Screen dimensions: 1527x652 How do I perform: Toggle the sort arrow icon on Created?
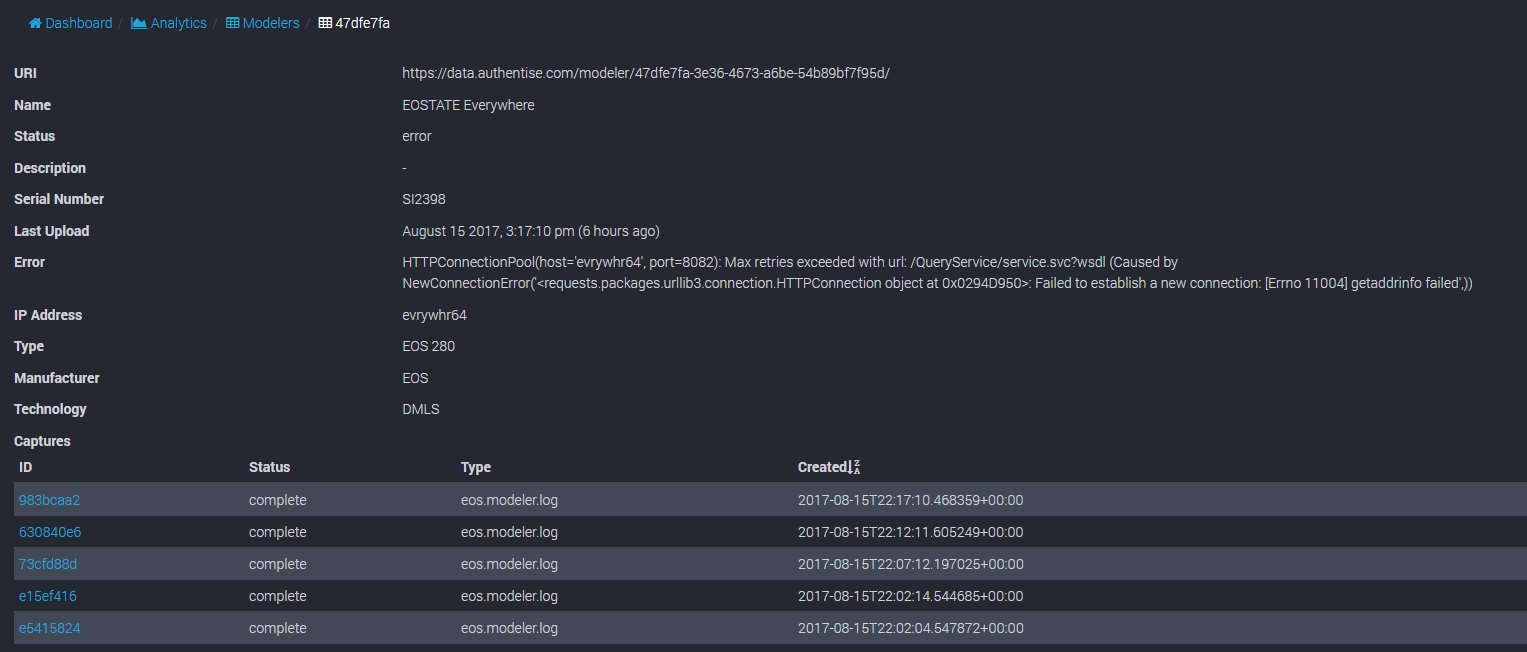pyautogui.click(x=855, y=468)
